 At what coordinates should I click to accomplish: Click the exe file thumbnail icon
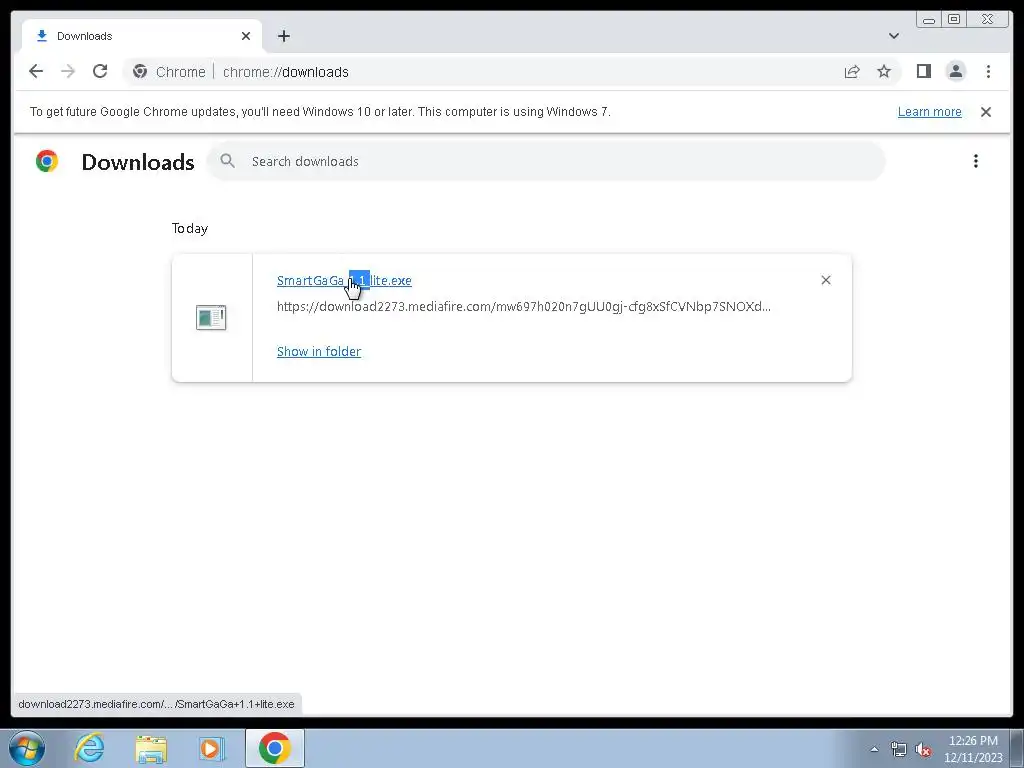click(x=211, y=317)
